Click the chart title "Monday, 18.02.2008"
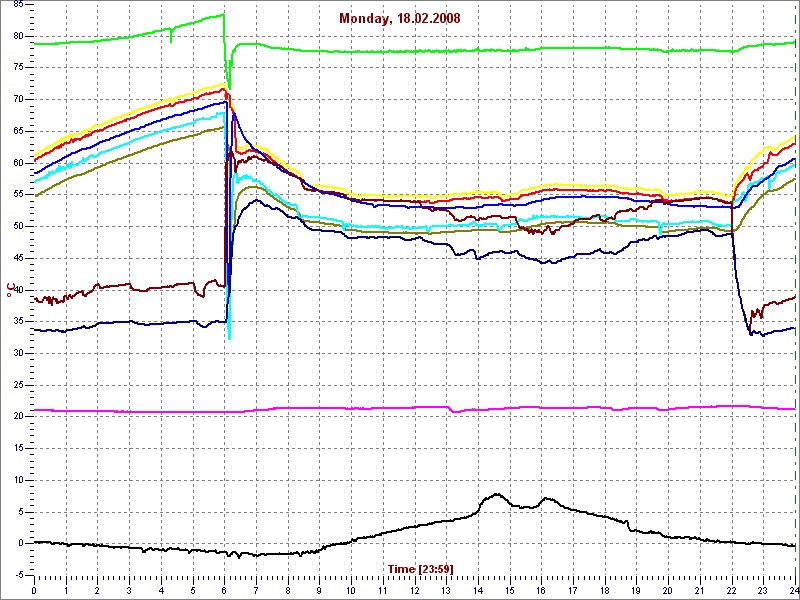The image size is (800, 600). tap(399, 19)
